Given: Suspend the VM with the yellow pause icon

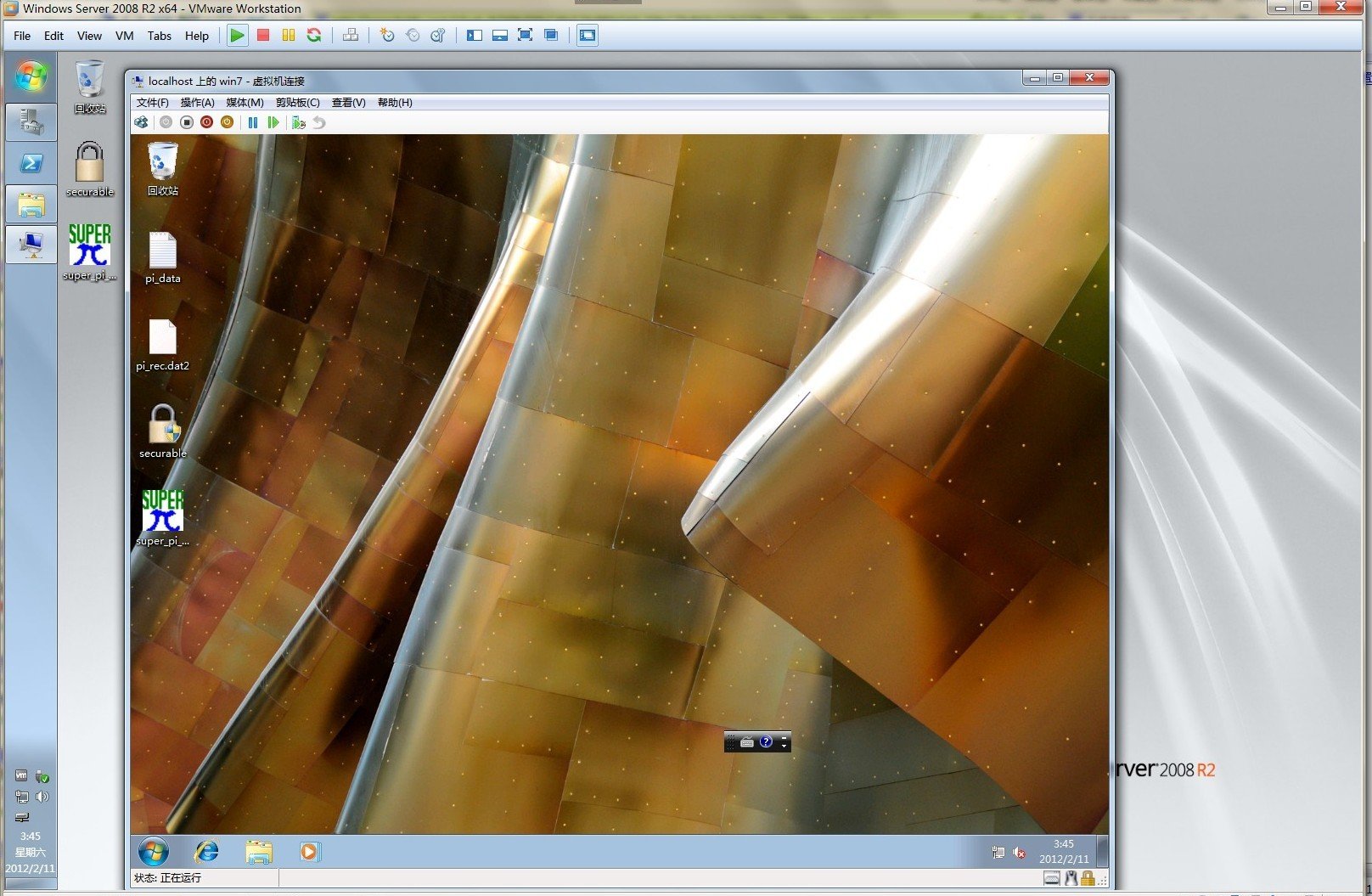Looking at the screenshot, I should tap(289, 35).
